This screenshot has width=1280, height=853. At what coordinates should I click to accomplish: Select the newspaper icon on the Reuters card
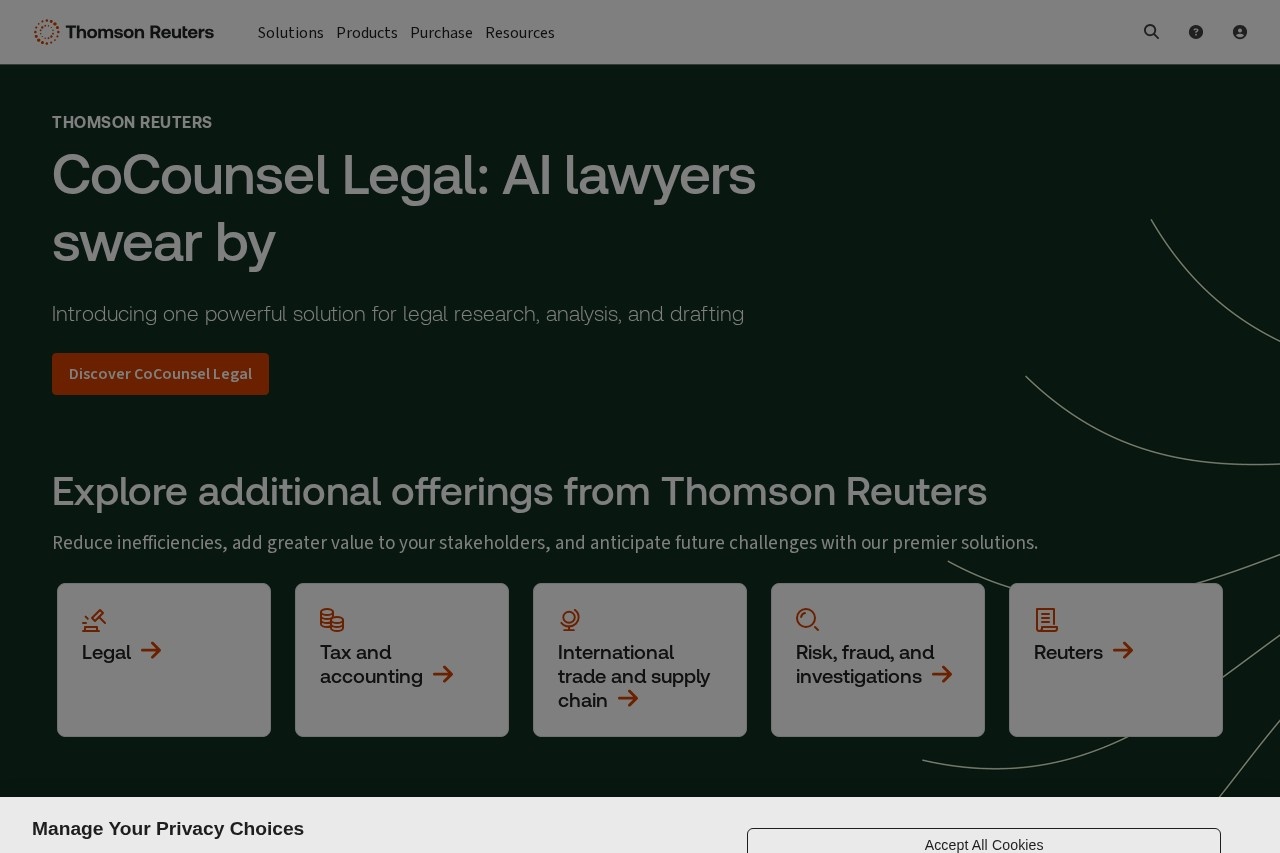tap(1045, 619)
